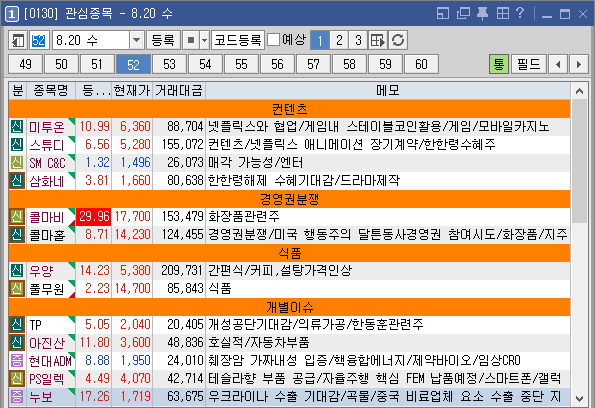Screen dimensions: 595x408
Task: Open the 8.20 수 group dropdown
Action: pos(137,40)
